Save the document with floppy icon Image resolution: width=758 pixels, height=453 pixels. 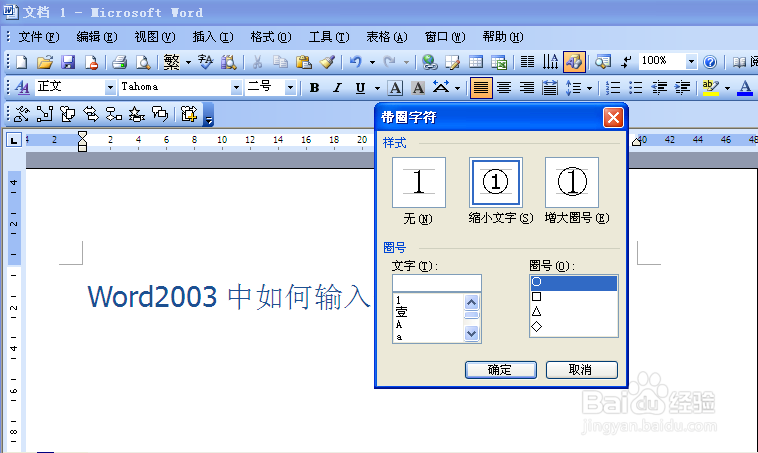(68, 62)
